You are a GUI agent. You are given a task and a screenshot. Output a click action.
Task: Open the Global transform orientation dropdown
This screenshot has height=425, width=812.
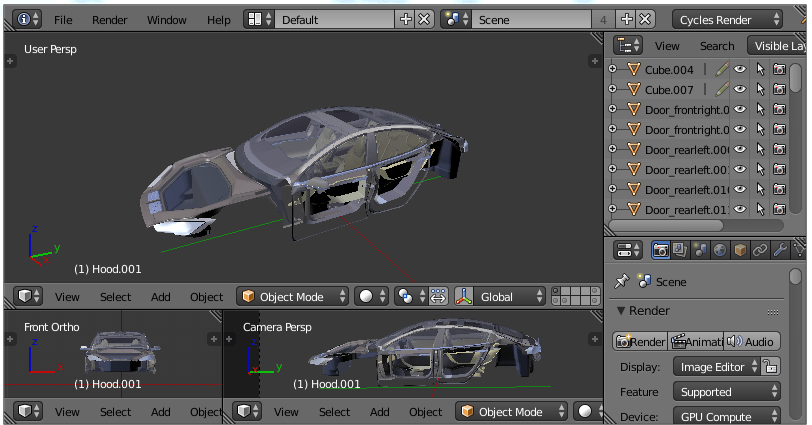510,296
